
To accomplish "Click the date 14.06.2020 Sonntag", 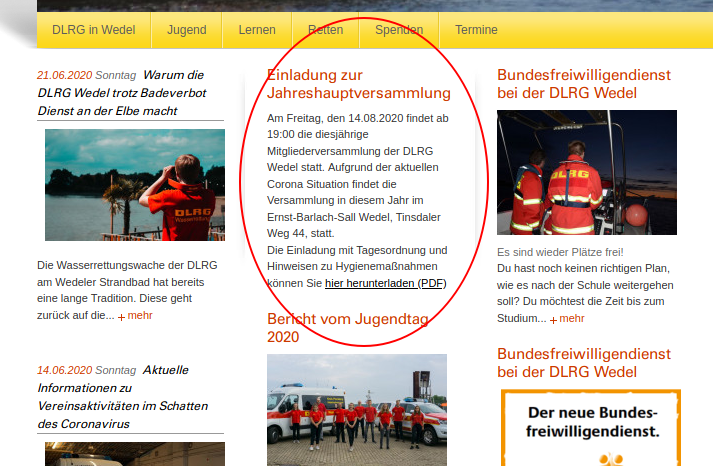I will coord(86,370).
